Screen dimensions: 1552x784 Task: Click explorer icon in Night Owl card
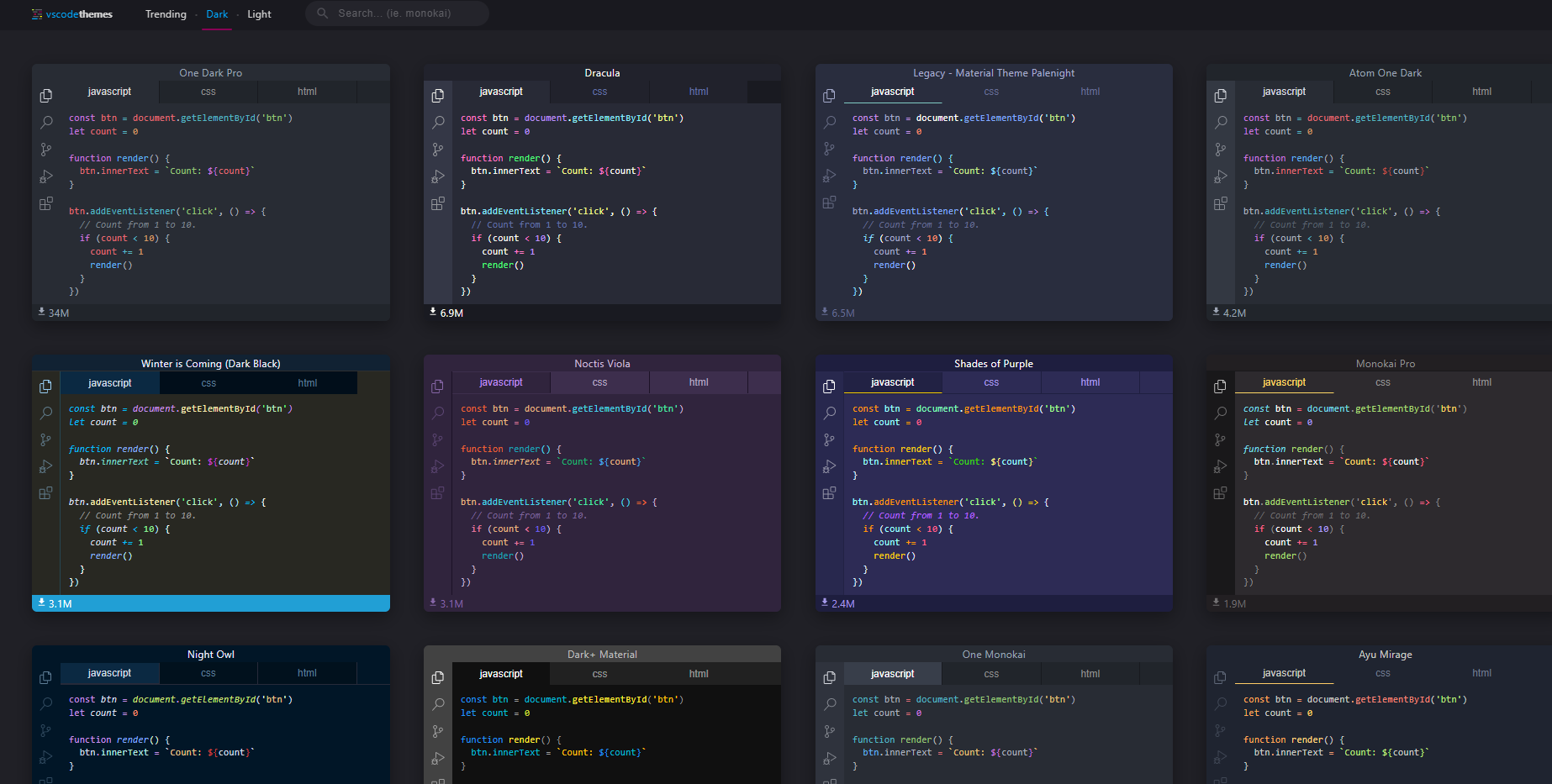(46, 677)
